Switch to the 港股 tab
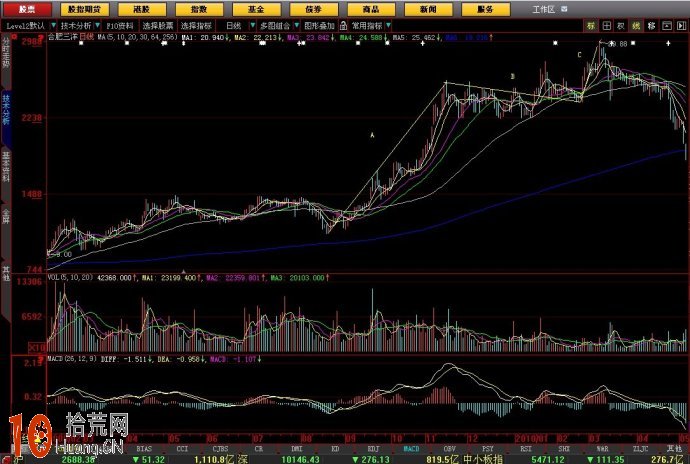 142,9
